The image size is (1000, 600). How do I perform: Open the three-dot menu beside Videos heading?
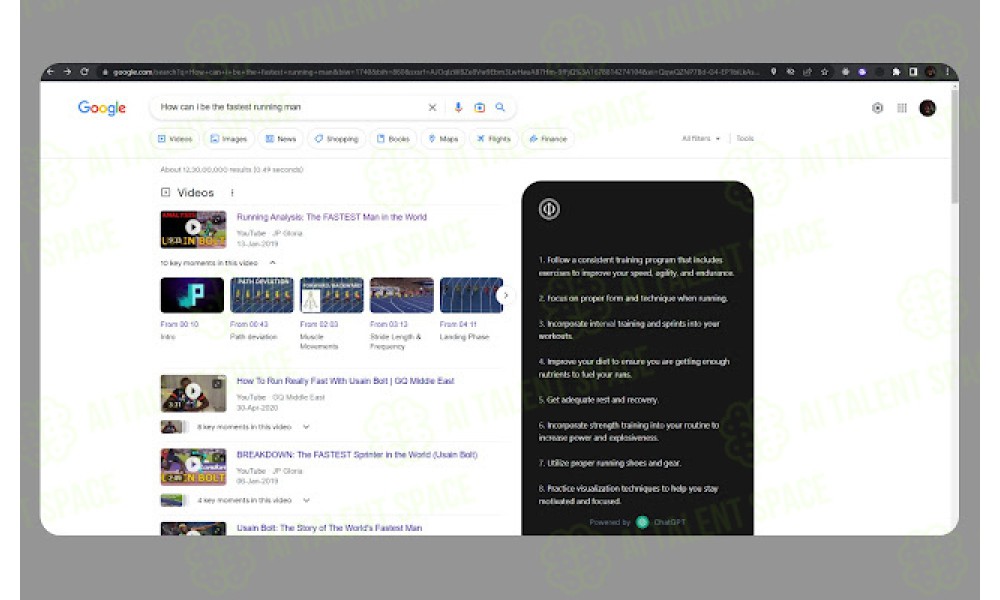click(x=232, y=193)
